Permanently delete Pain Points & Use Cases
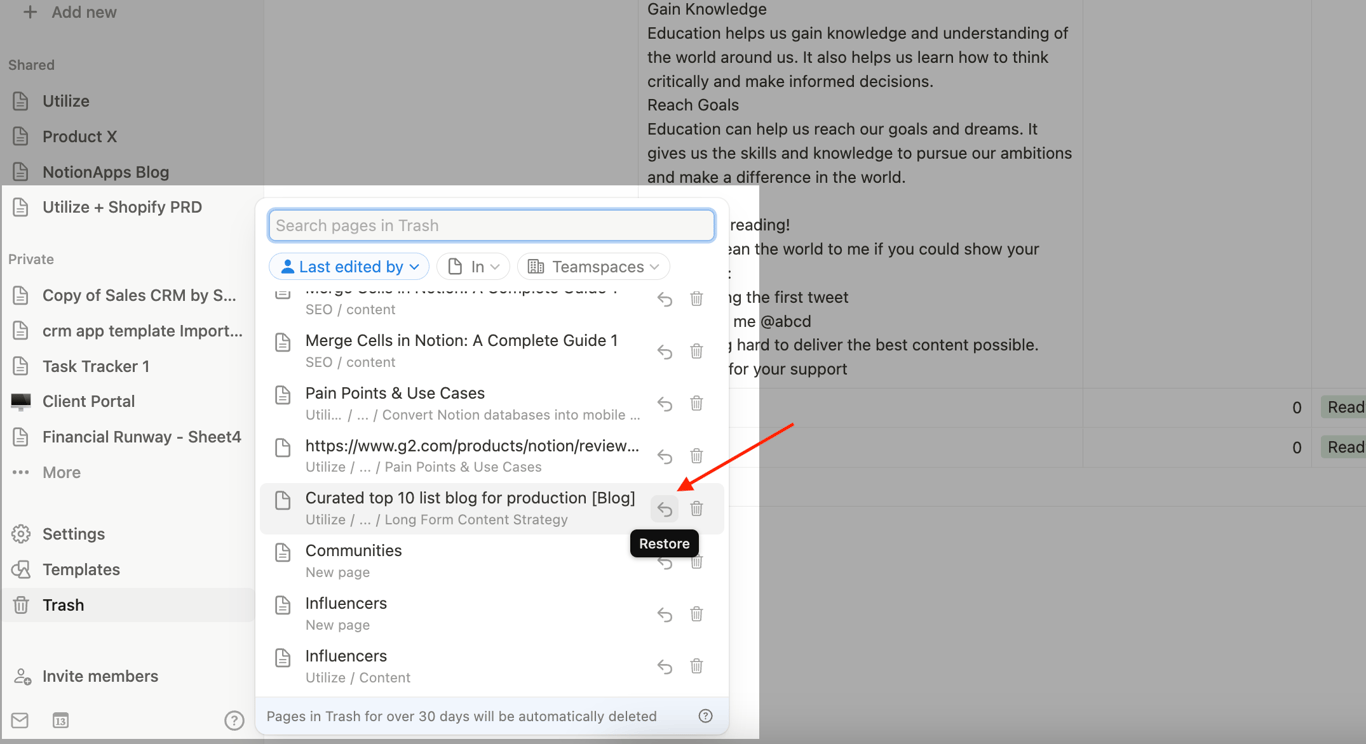 tap(697, 403)
